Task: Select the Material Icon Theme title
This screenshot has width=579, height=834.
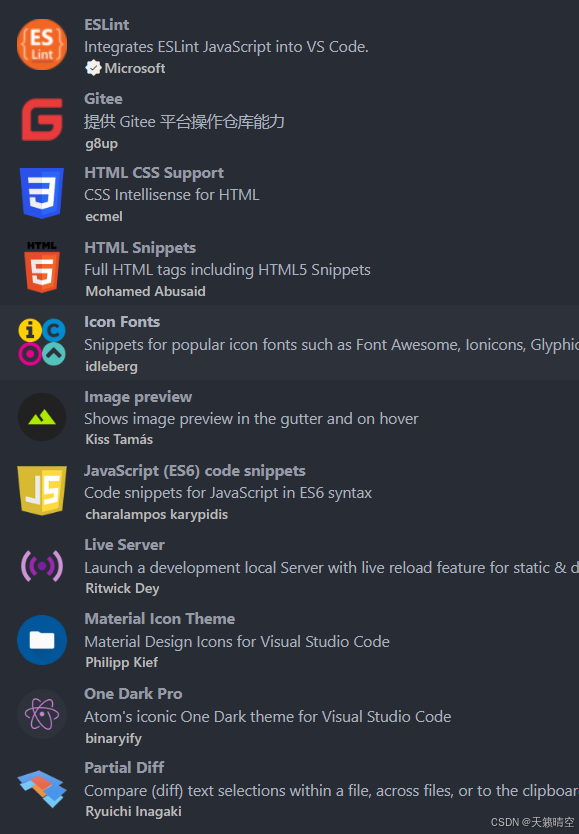Action: click(160, 619)
